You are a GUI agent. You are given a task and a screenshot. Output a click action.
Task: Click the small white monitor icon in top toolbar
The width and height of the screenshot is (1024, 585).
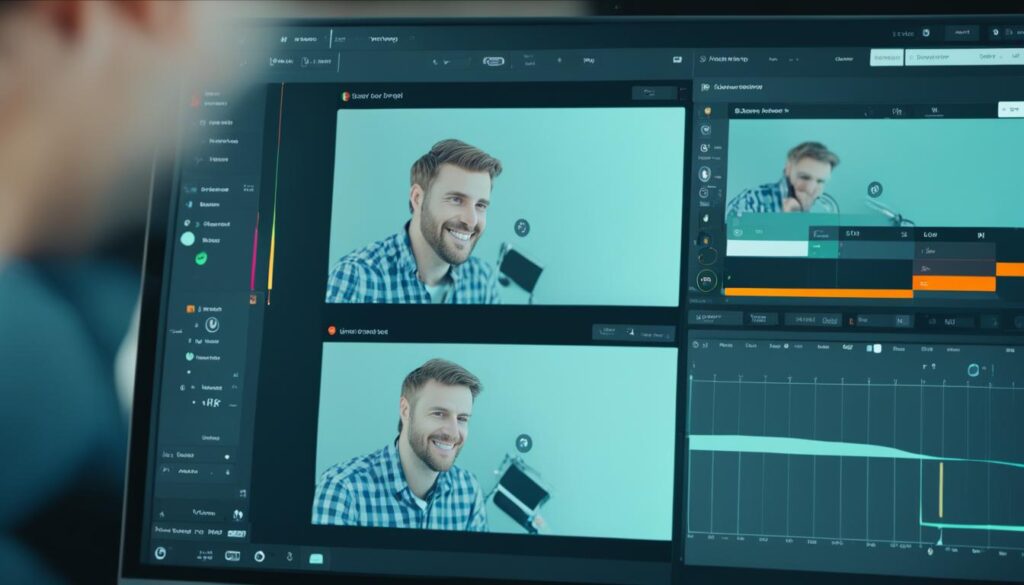[677, 59]
